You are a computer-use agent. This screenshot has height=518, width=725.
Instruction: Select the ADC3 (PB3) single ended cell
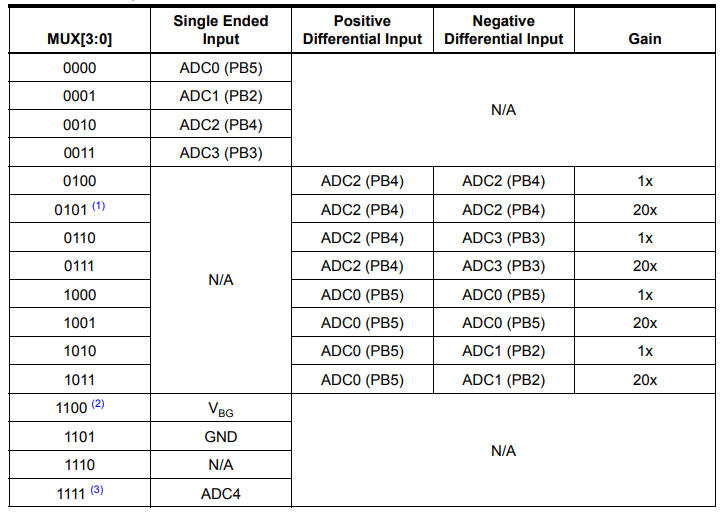click(x=220, y=153)
